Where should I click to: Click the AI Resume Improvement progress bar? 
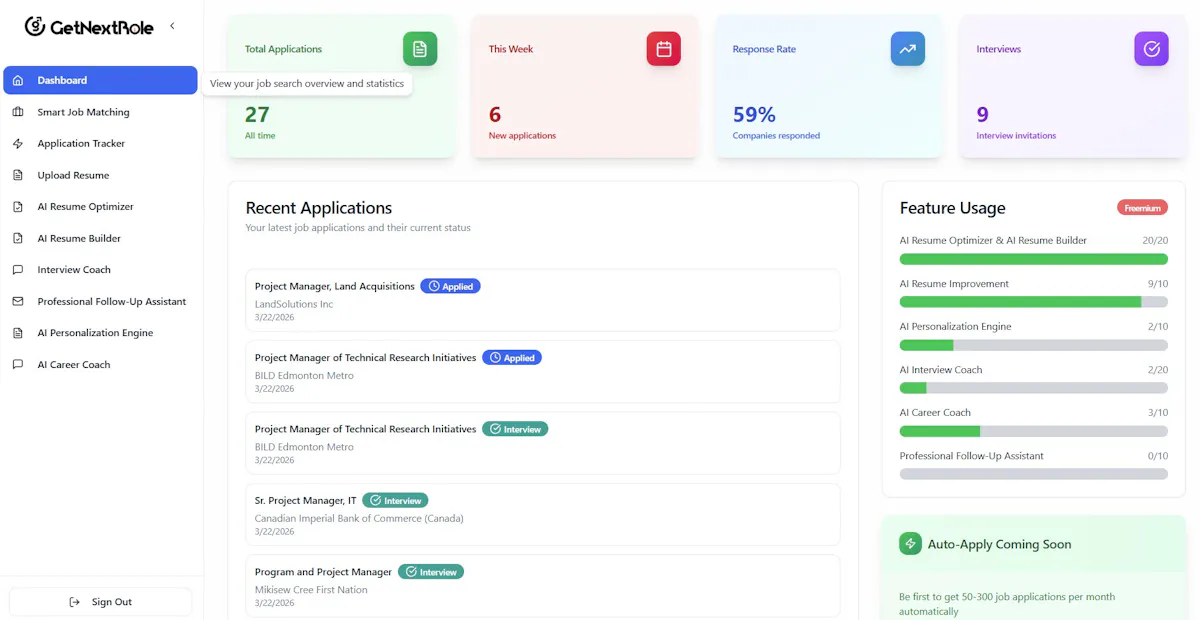click(1034, 302)
